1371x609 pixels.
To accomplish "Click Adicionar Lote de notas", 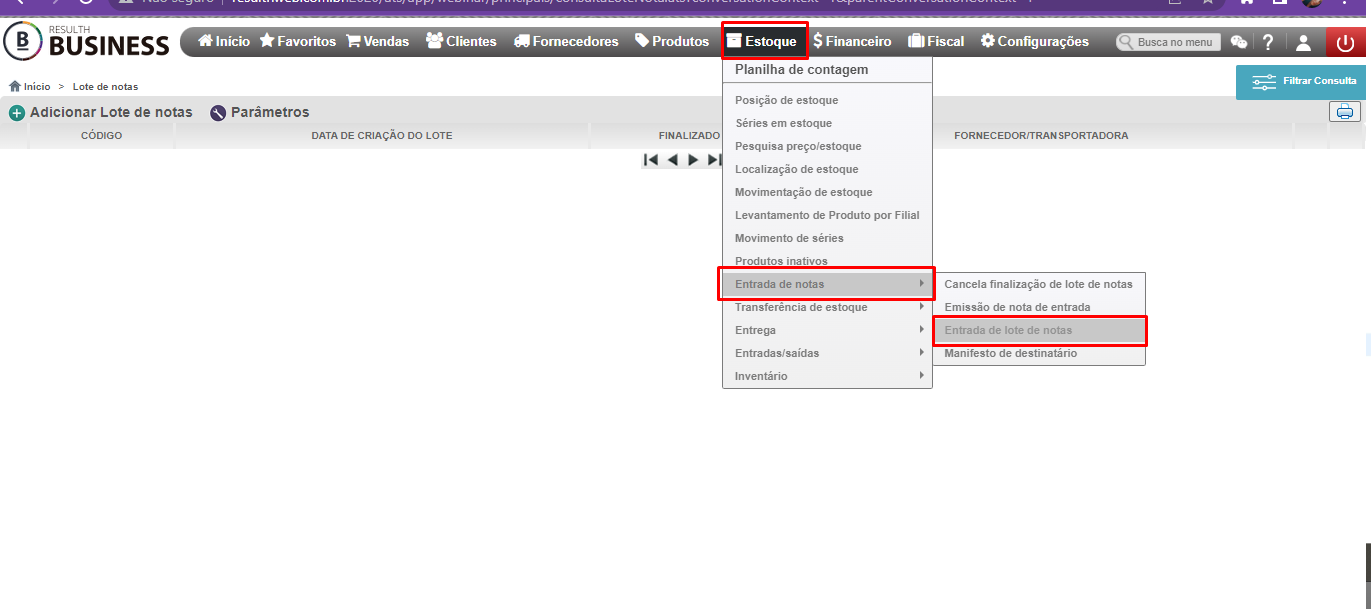I will [x=101, y=113].
